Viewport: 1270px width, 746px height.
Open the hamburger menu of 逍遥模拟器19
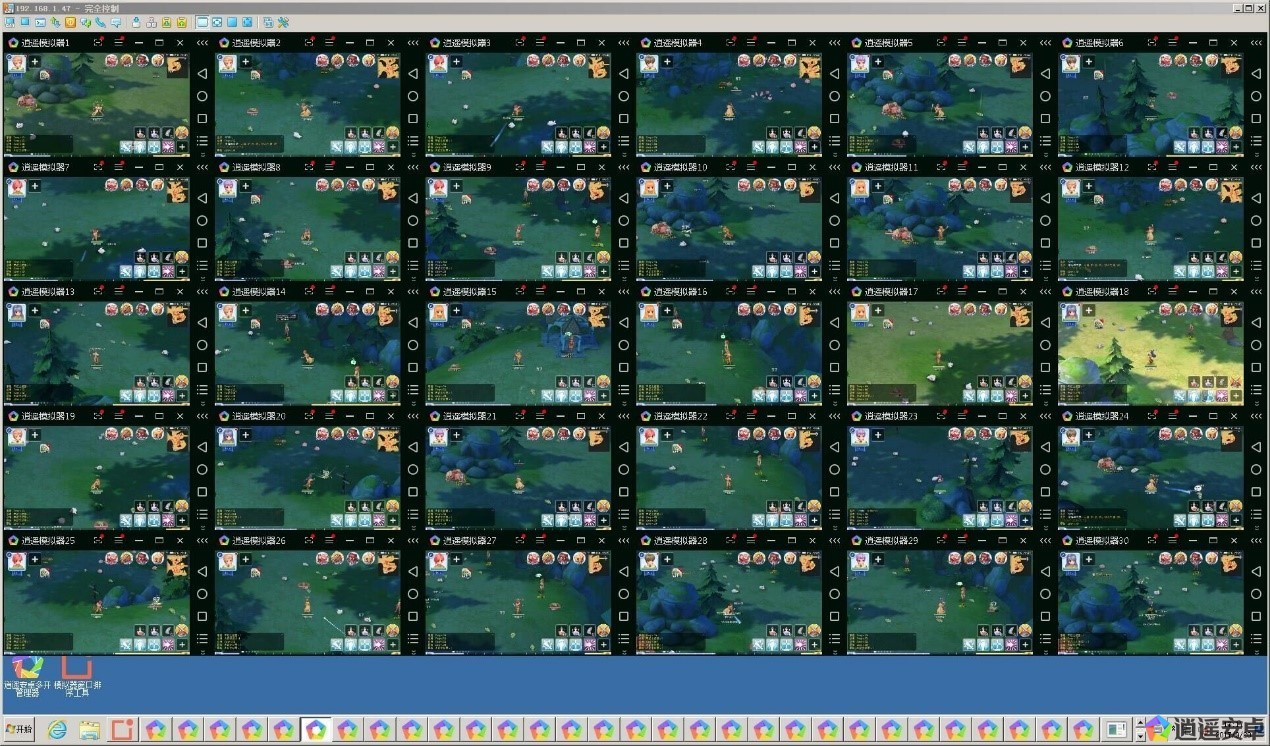[x=118, y=415]
